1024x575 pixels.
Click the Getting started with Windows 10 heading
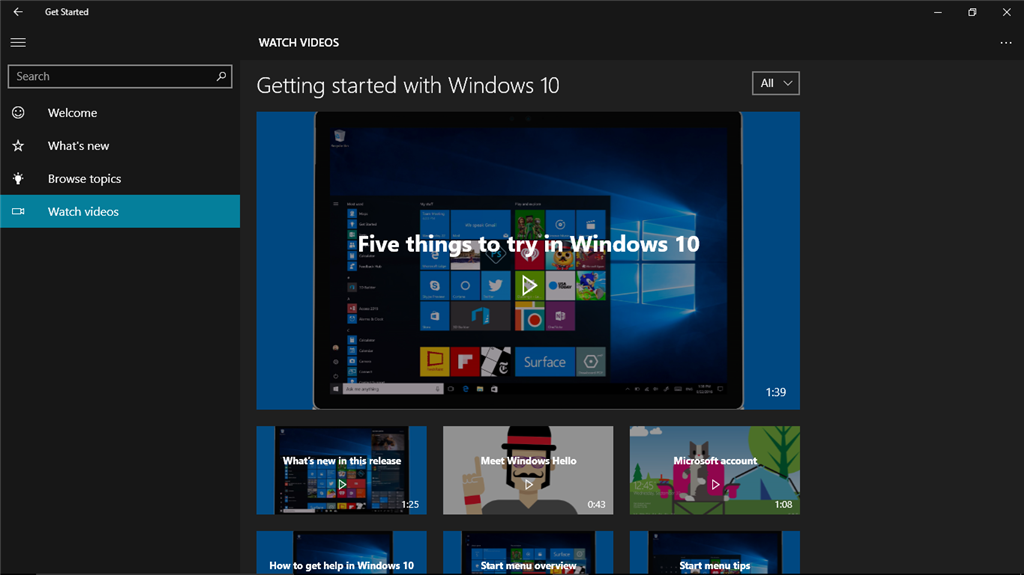point(408,86)
